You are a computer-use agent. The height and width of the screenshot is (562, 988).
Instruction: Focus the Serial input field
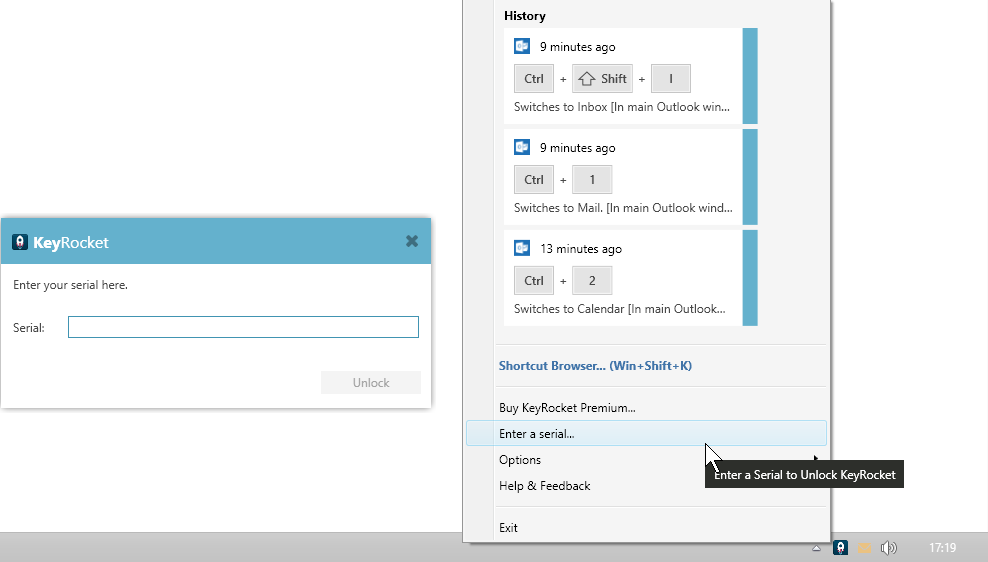243,327
